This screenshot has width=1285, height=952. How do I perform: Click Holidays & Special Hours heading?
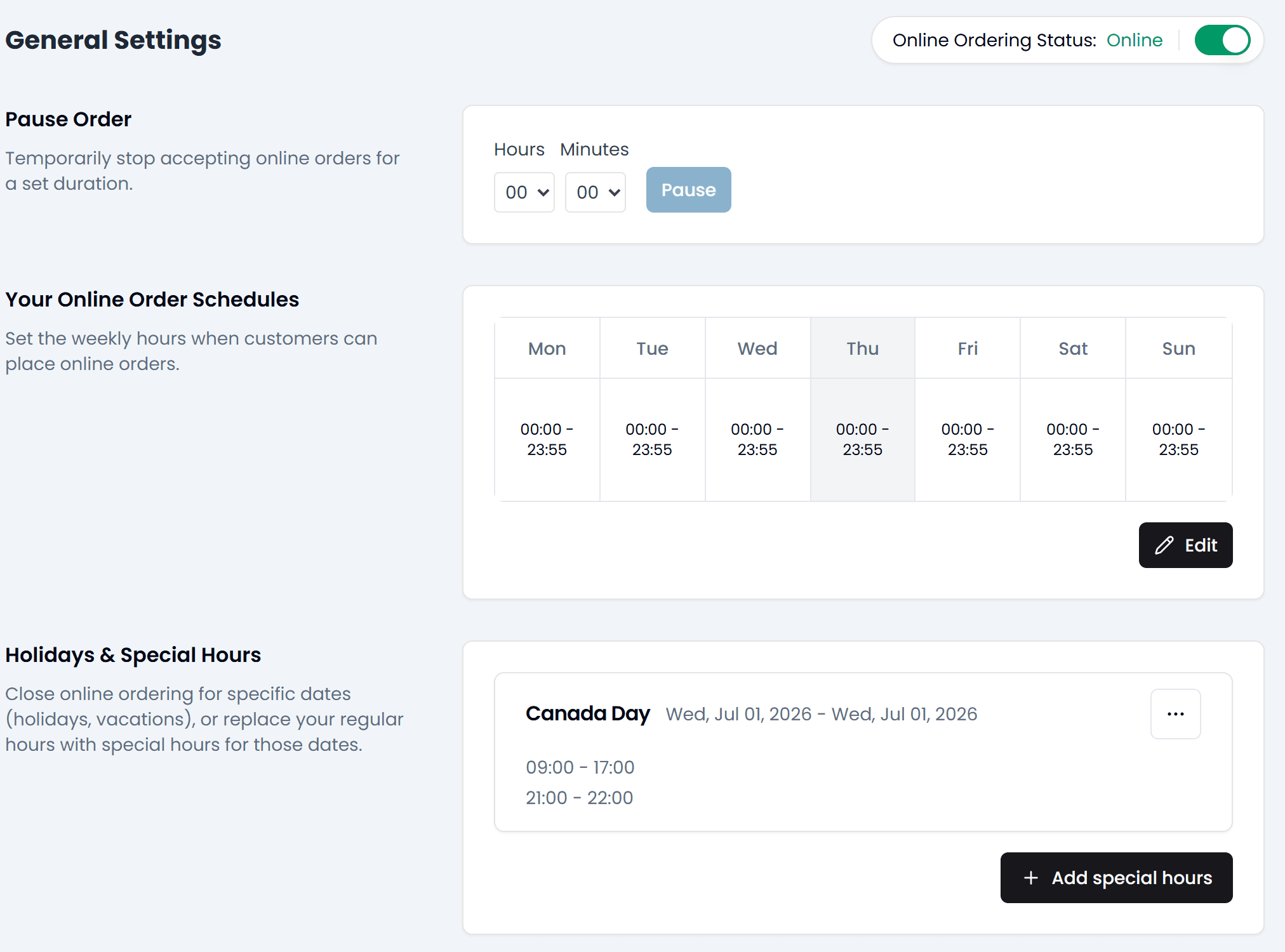tap(133, 655)
